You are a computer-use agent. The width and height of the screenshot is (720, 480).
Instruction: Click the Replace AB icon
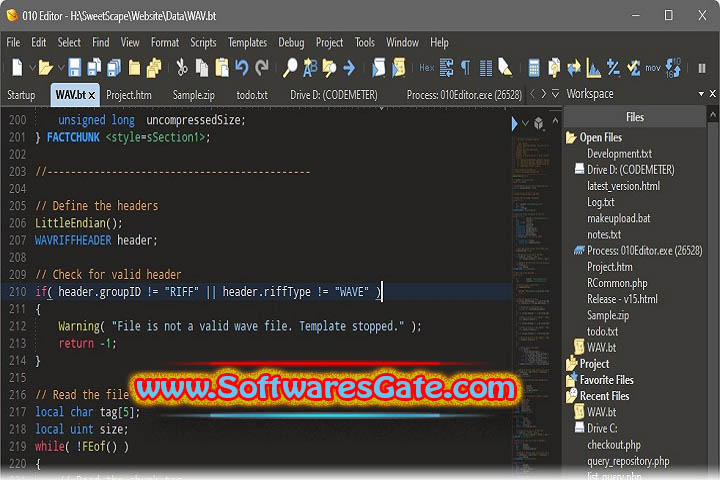coord(310,68)
